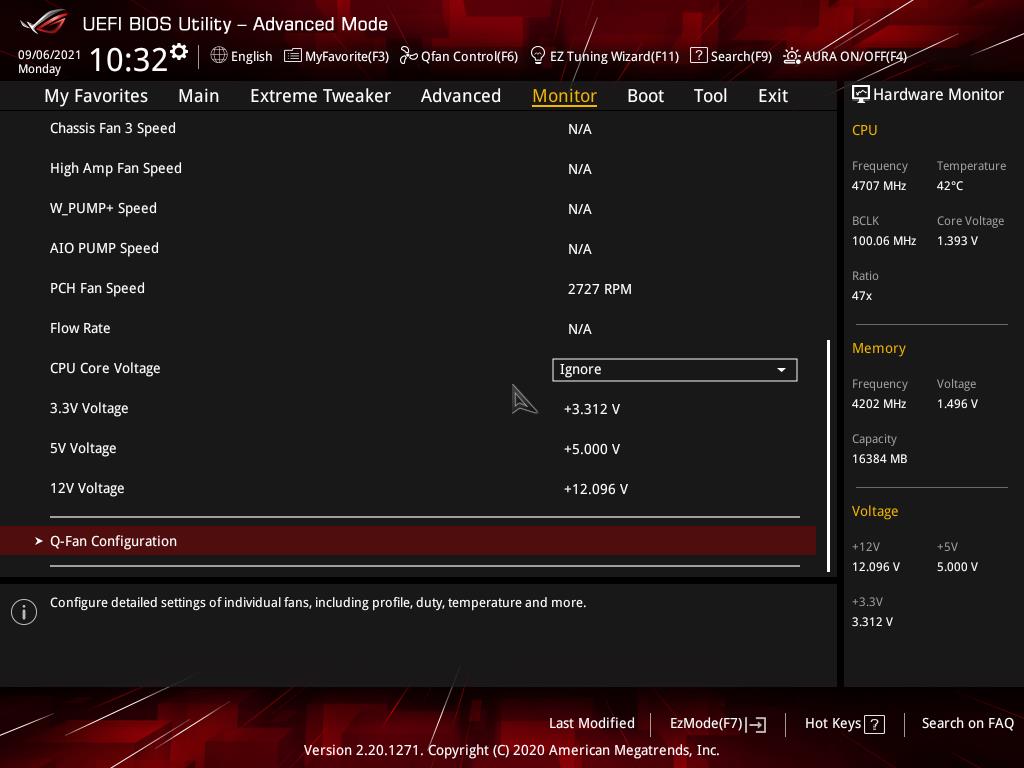Expand Q-Fan Configuration submenu
The image size is (1024, 768).
point(408,541)
